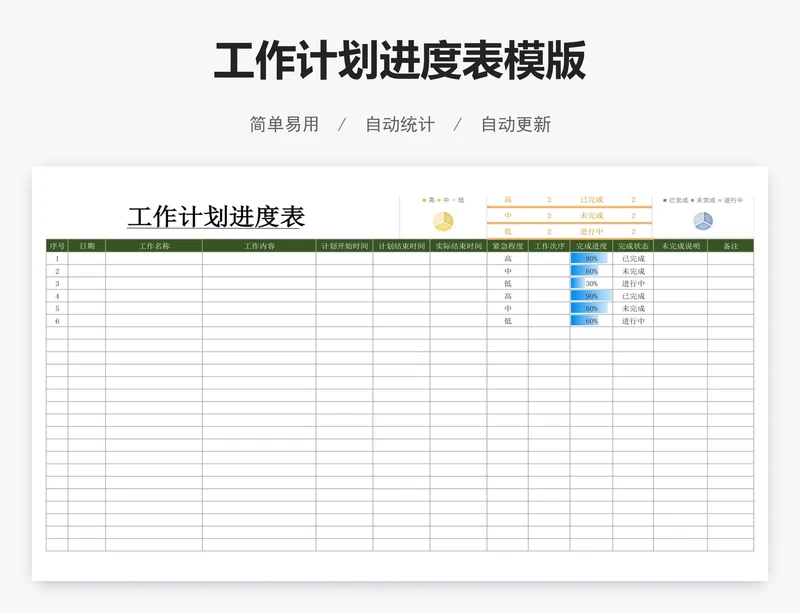Click row 3 status cell 进行中
Screen dimensions: 800x613
coord(633,283)
